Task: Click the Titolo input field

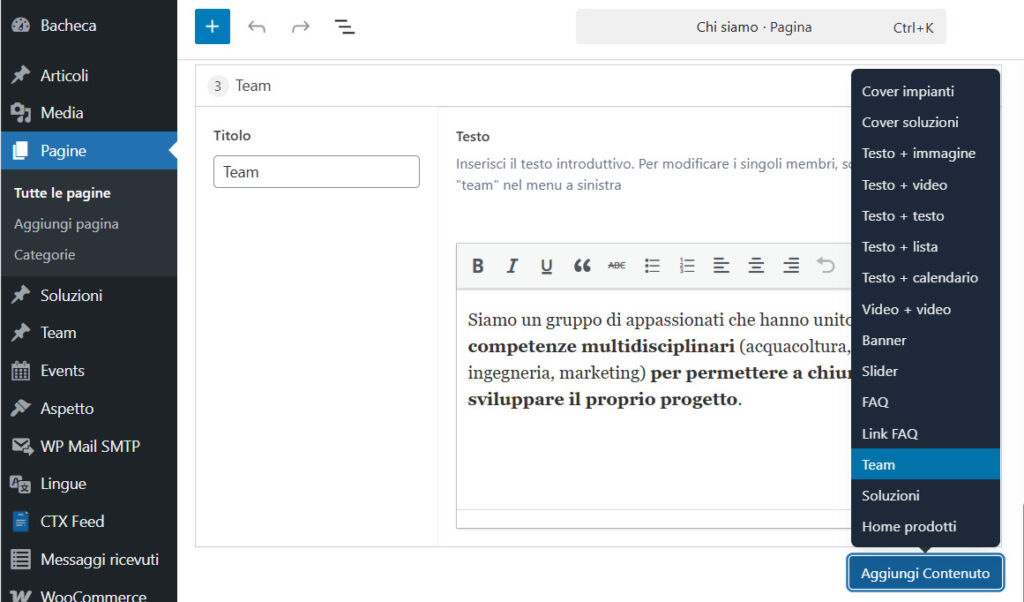Action: pos(316,172)
